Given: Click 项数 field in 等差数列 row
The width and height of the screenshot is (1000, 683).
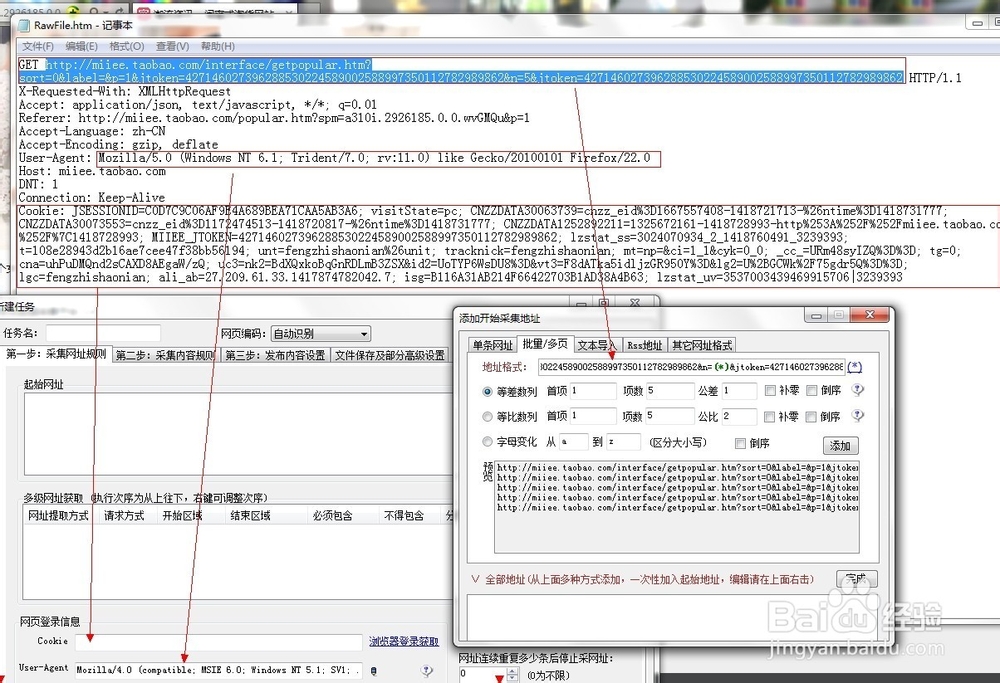Looking at the screenshot, I should tap(670, 390).
